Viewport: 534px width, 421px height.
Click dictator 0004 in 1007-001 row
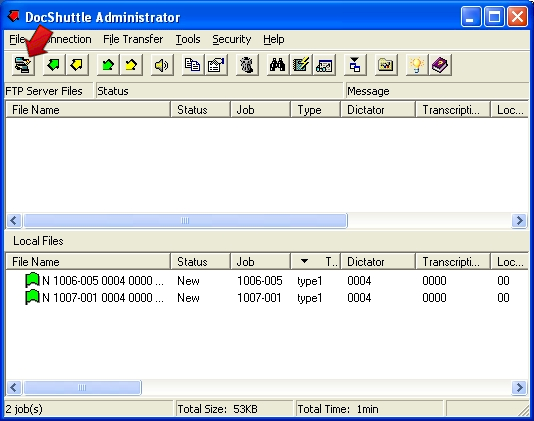(x=359, y=298)
